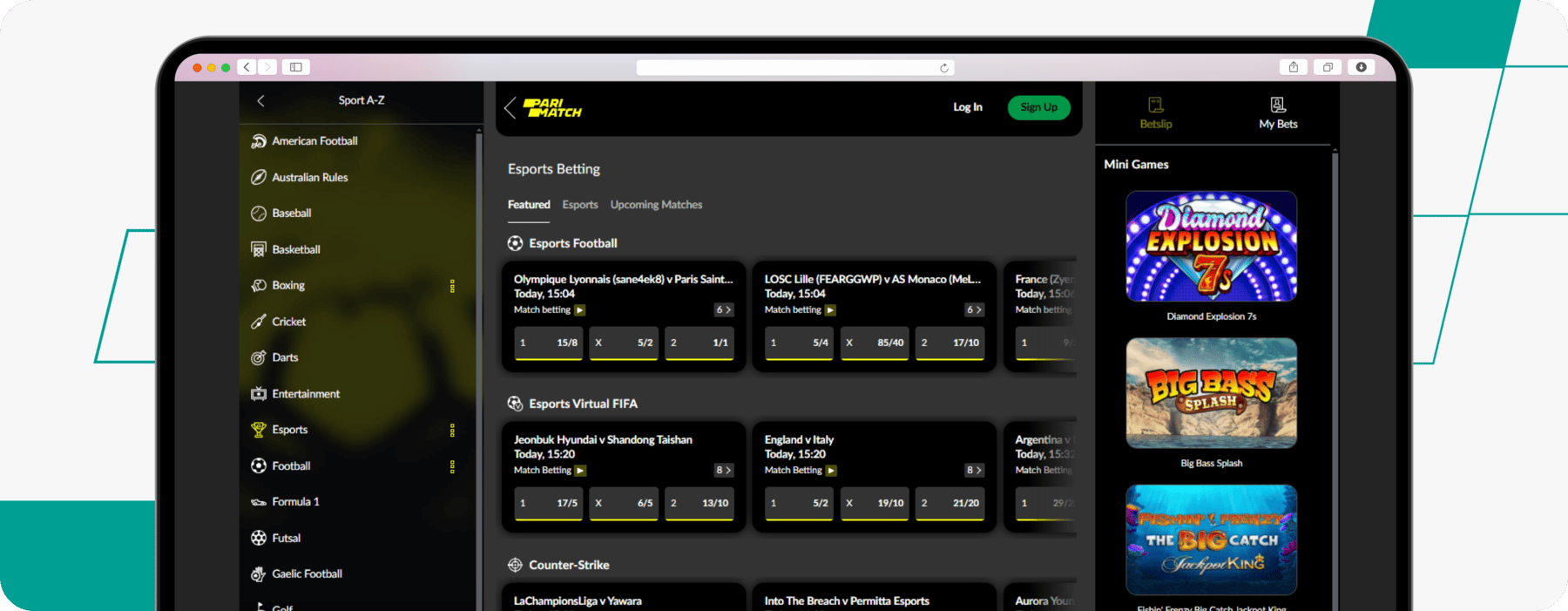The height and width of the screenshot is (611, 1568).
Task: Click the Esports Virtual FIFA section icon
Action: [x=516, y=404]
